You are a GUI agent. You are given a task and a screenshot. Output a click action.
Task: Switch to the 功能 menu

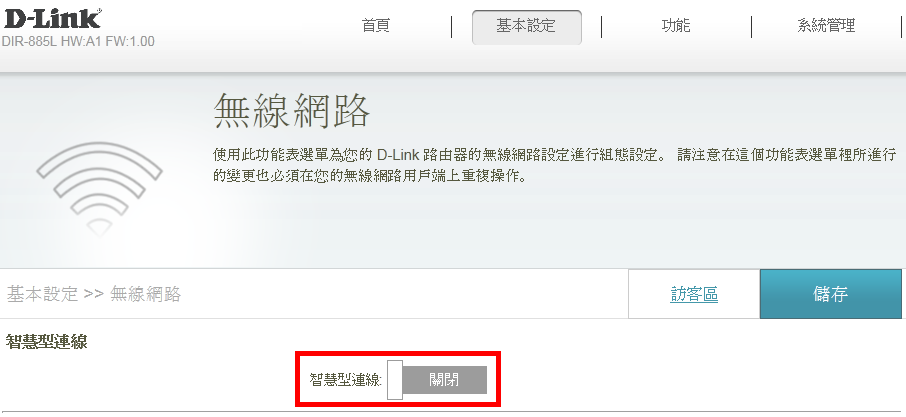tap(676, 26)
